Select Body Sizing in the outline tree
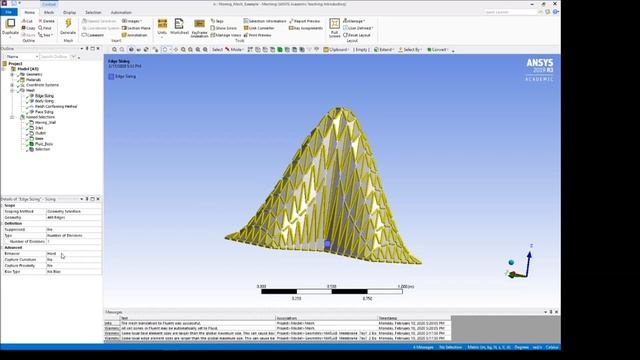The image size is (640, 360). [x=44, y=101]
